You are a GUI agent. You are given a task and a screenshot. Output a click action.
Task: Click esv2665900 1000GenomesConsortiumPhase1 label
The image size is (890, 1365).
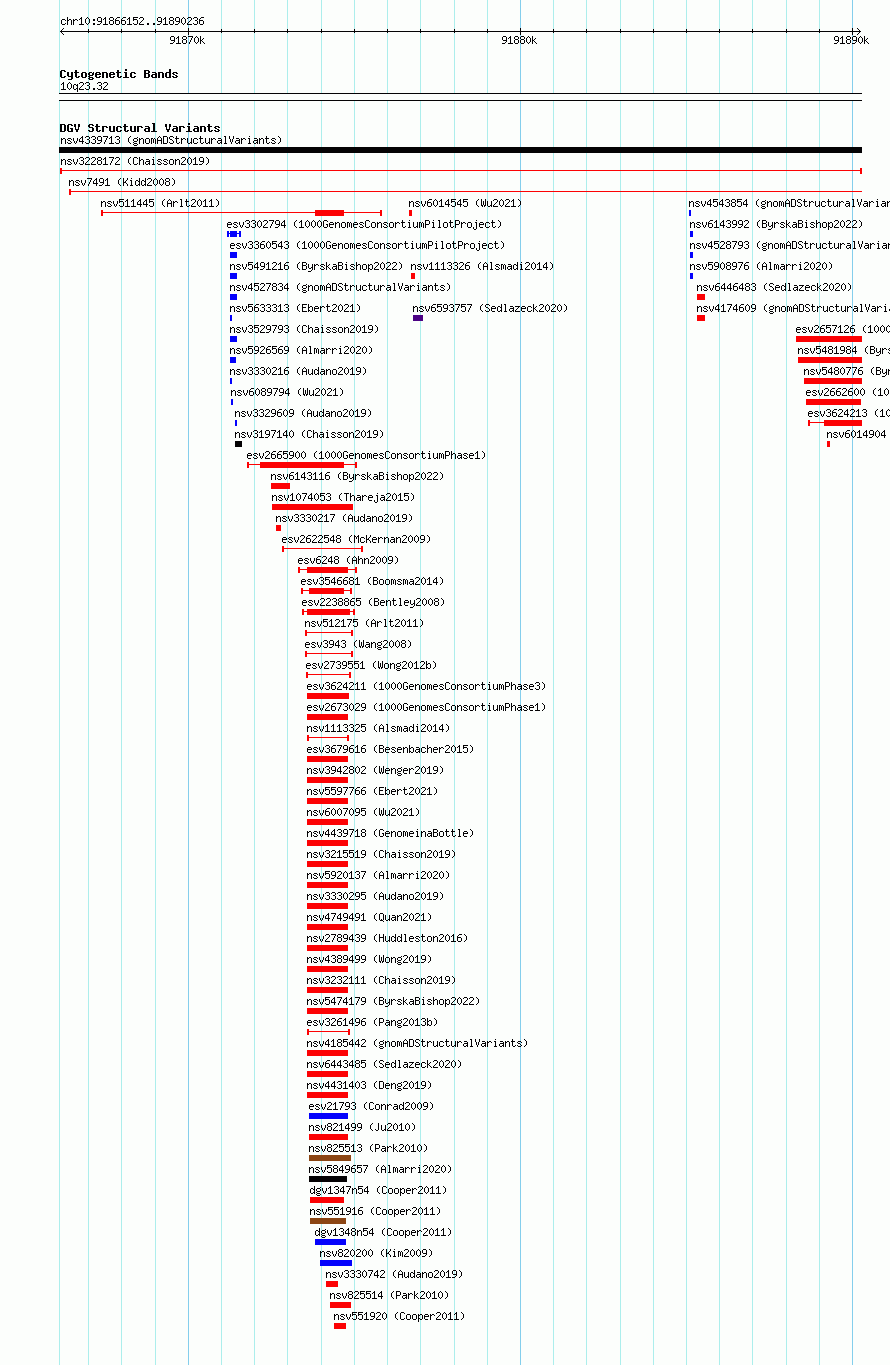tap(366, 455)
